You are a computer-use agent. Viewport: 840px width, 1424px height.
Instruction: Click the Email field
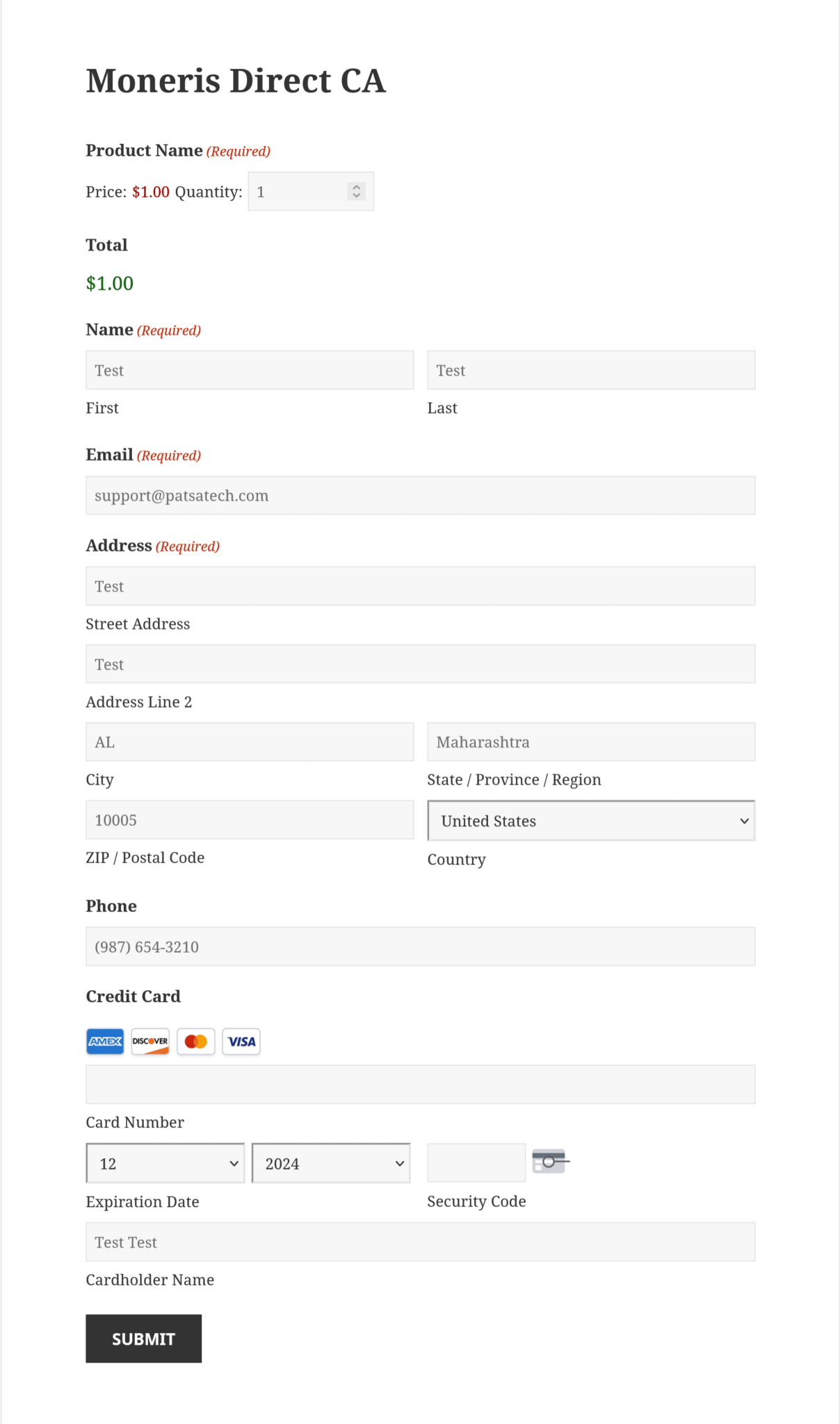tap(420, 495)
